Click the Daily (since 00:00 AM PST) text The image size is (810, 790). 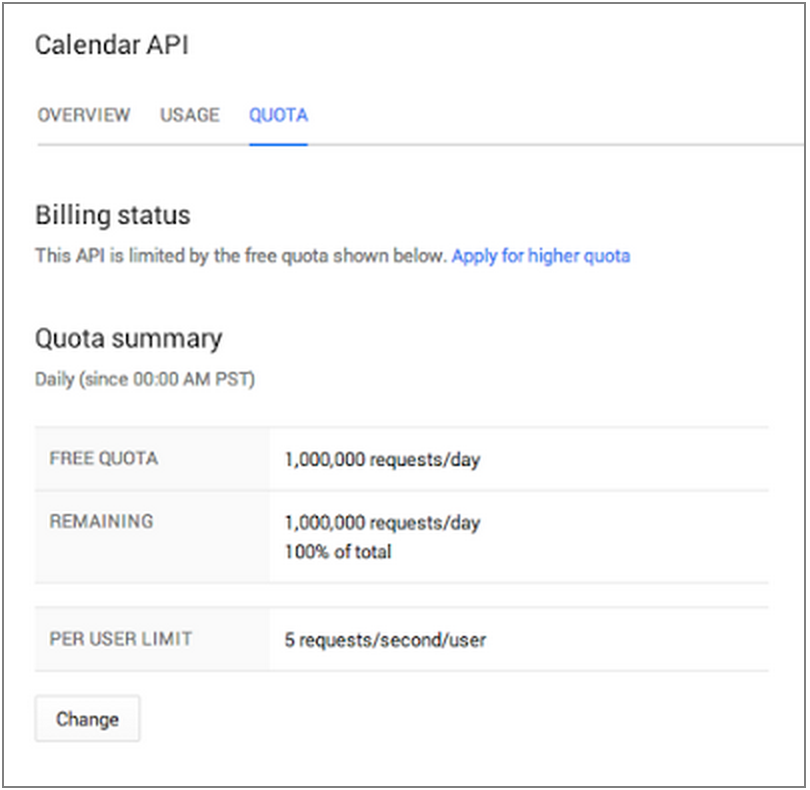(x=145, y=379)
